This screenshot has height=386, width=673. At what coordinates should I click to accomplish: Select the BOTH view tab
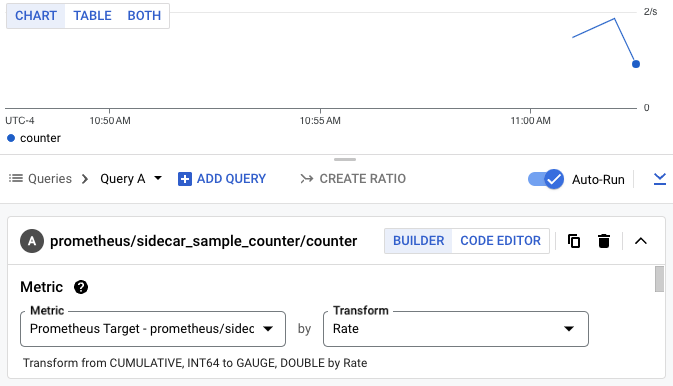point(144,16)
